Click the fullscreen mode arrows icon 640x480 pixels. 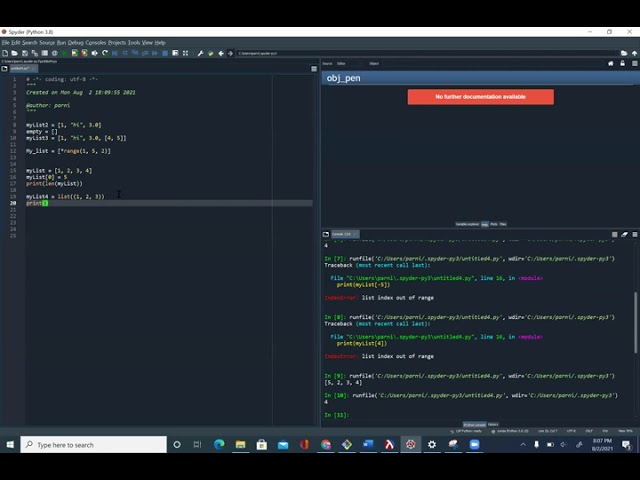tap(185, 53)
